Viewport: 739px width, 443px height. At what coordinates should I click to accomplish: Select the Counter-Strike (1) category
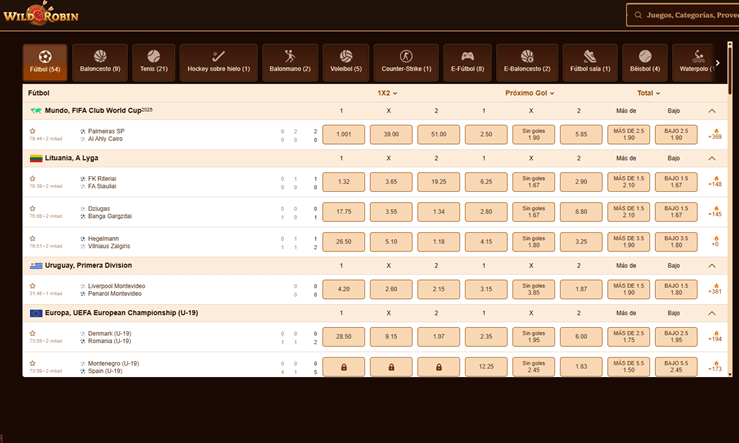click(x=406, y=62)
